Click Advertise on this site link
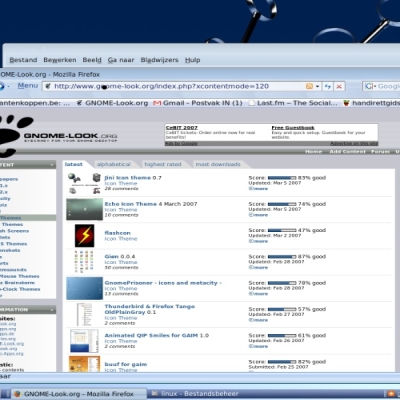 [x=354, y=143]
